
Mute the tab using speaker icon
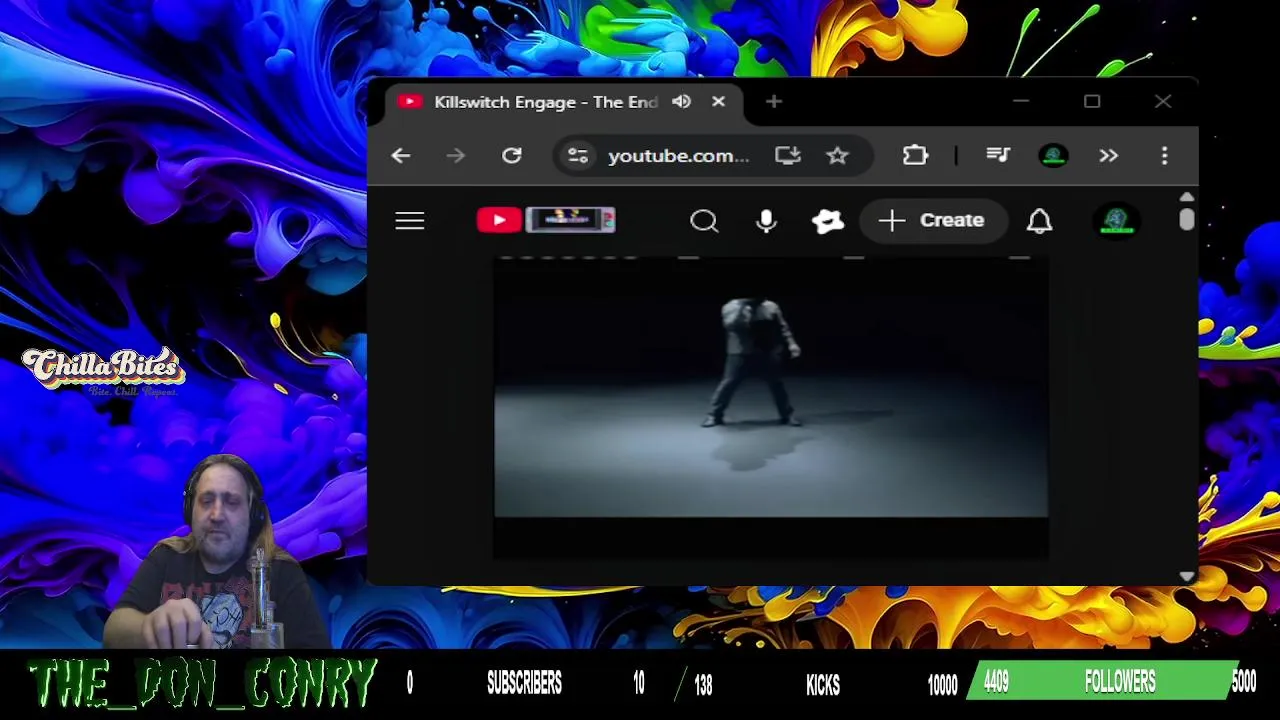681,102
